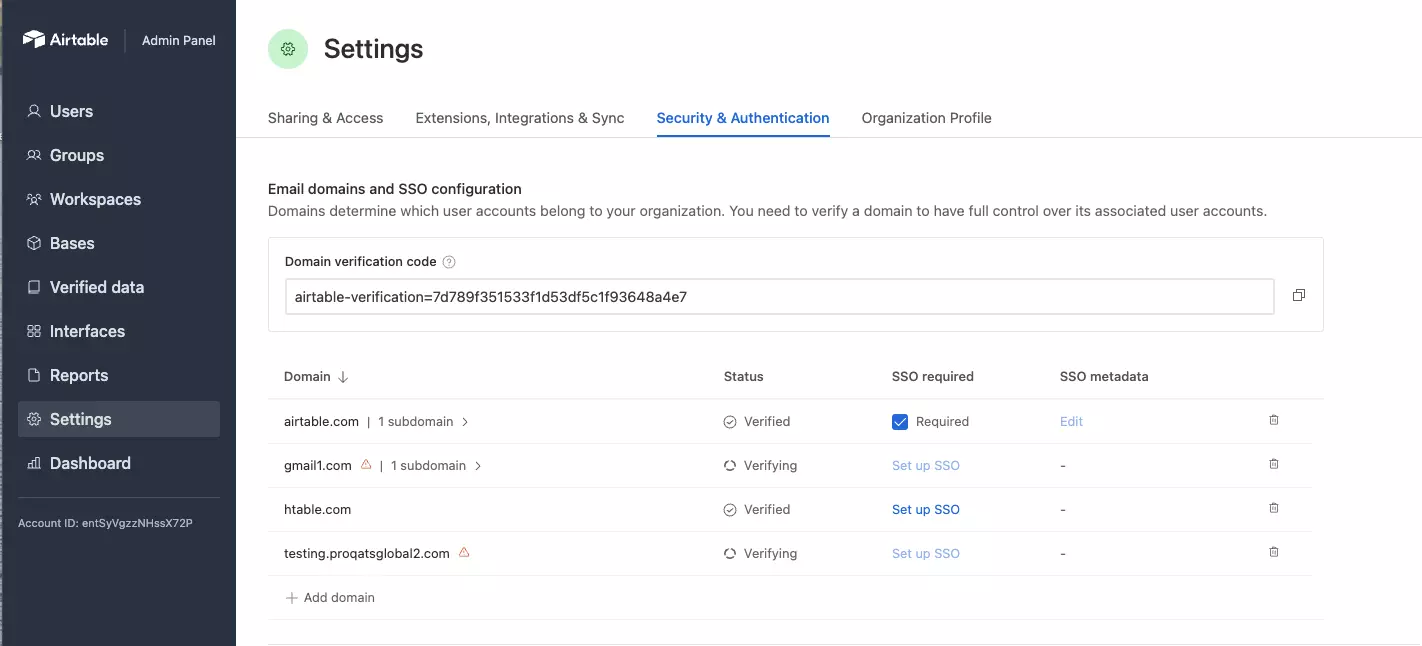Delete the htable.com domain
Viewport: 1422px width, 646px height.
(1274, 508)
